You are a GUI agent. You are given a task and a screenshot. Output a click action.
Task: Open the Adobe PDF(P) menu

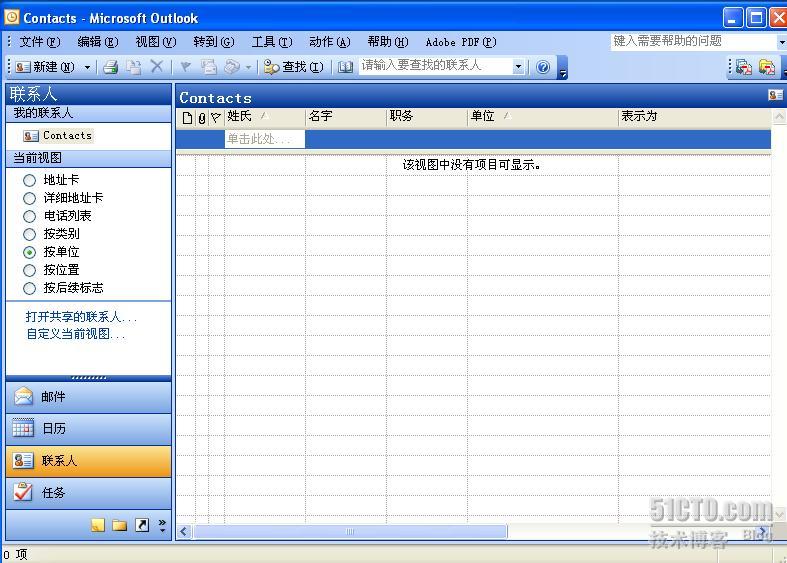[461, 42]
